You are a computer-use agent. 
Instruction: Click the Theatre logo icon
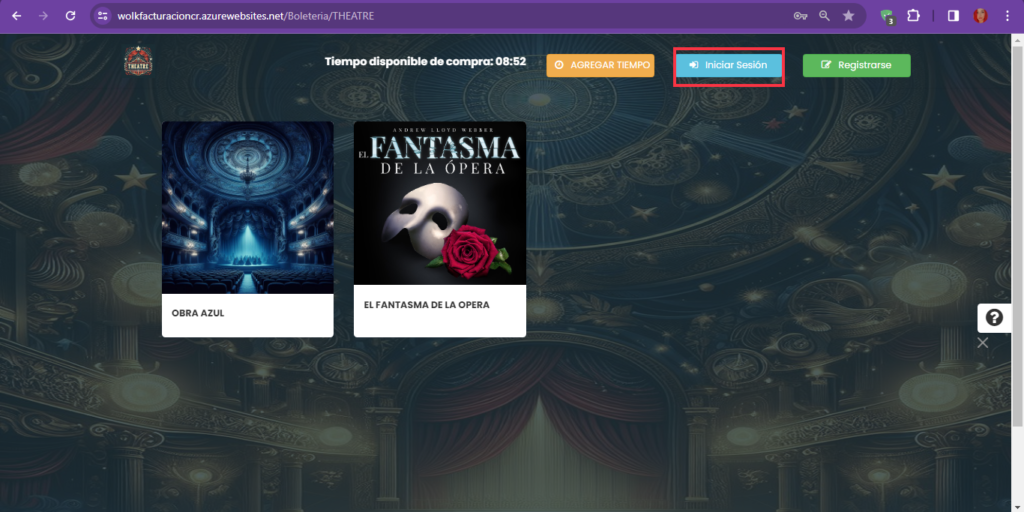click(138, 63)
